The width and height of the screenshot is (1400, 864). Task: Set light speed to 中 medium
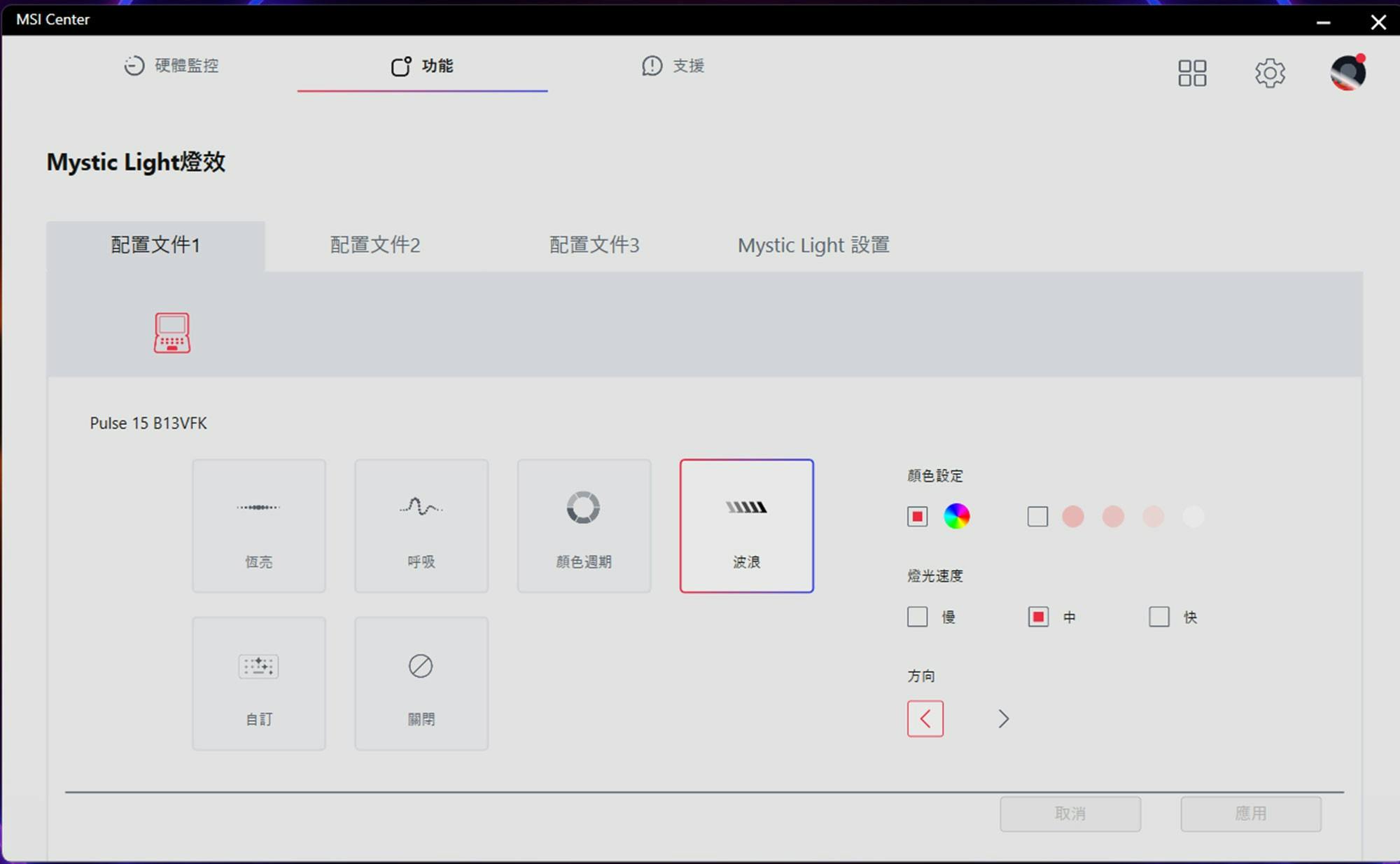pos(1038,617)
